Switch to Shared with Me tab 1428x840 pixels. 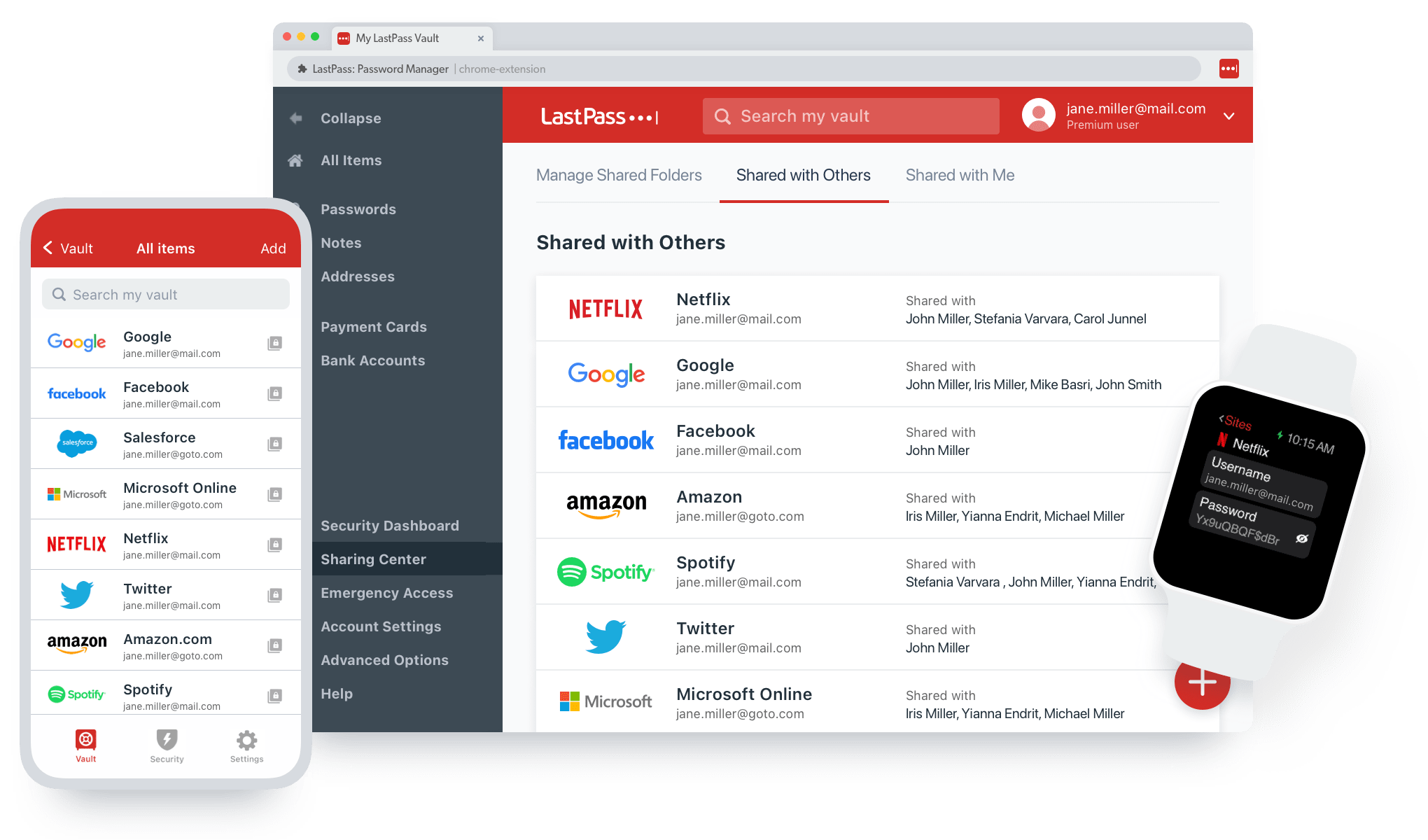coord(960,175)
